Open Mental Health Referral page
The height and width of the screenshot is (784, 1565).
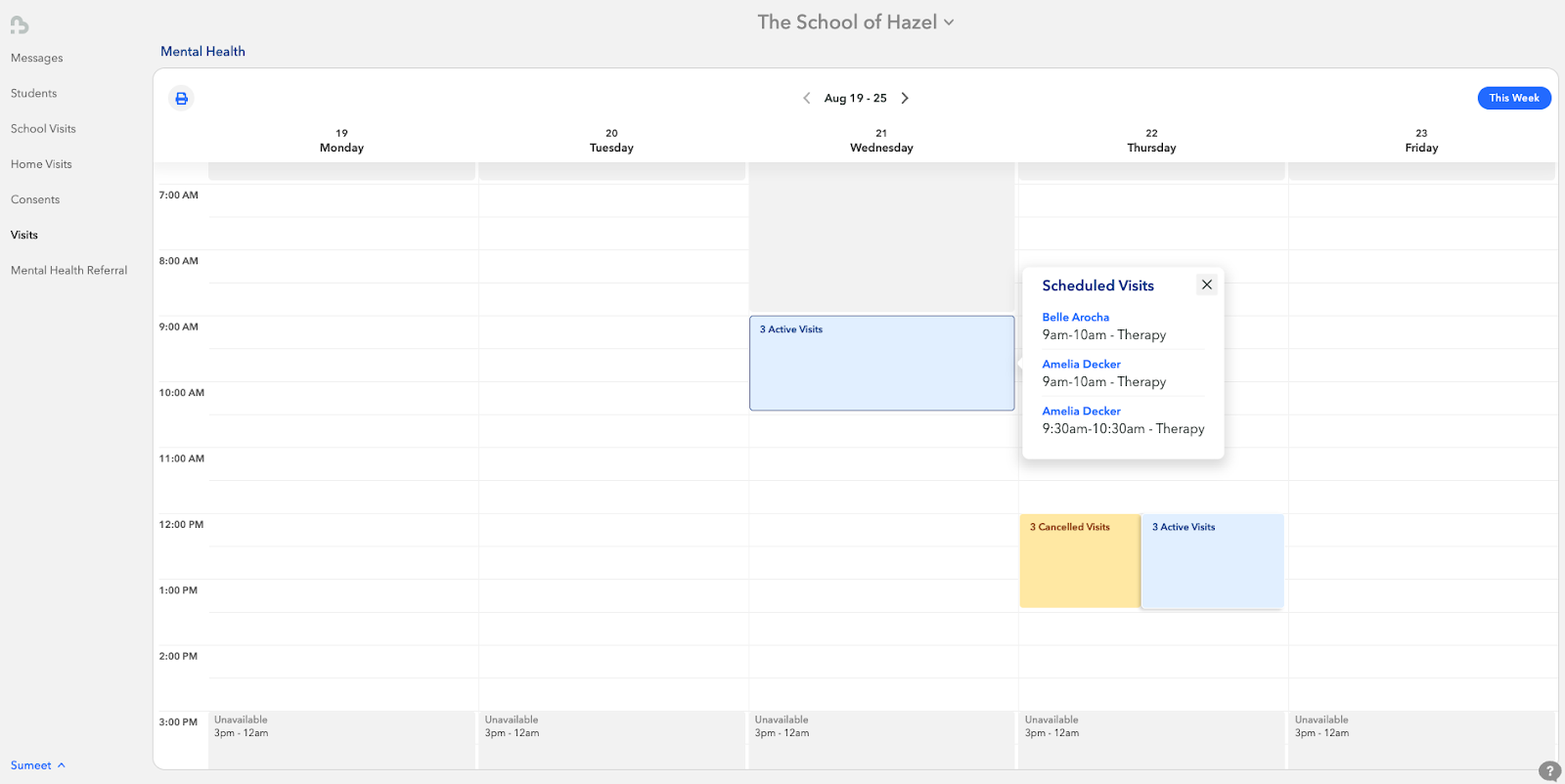pyautogui.click(x=68, y=271)
